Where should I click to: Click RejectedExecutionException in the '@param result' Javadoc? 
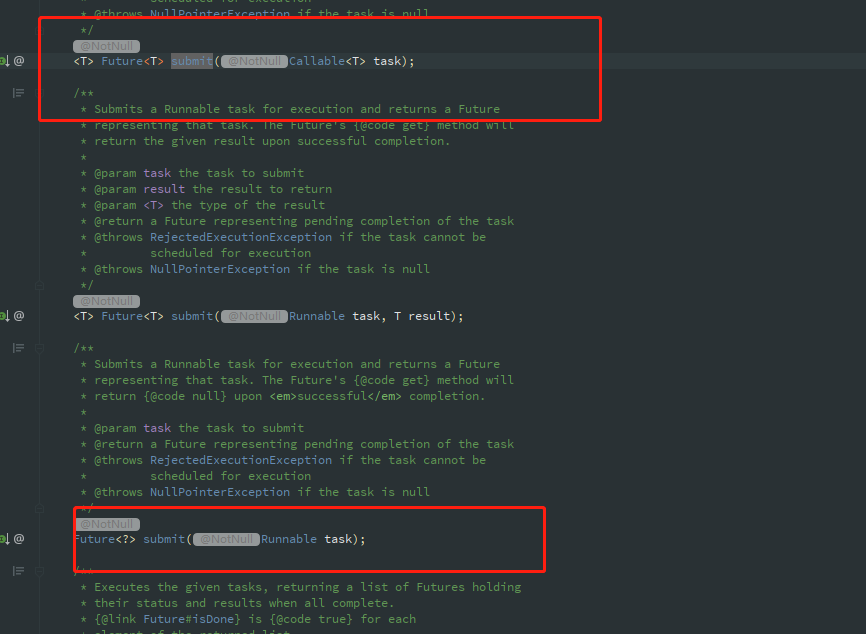241,237
